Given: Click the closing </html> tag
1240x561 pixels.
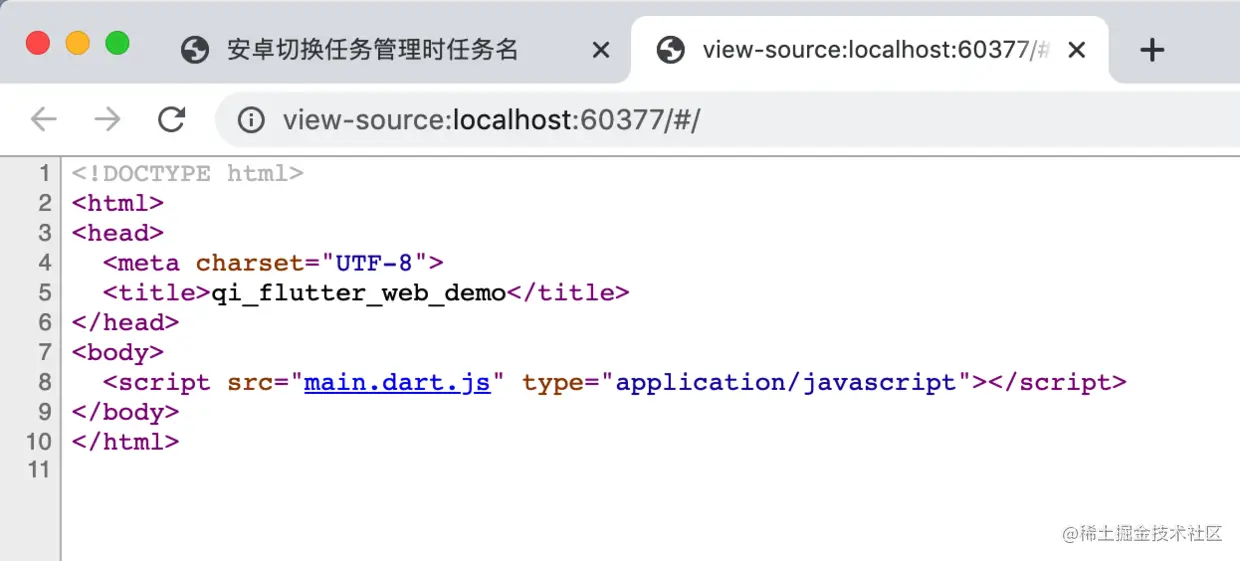Looking at the screenshot, I should 125,442.
